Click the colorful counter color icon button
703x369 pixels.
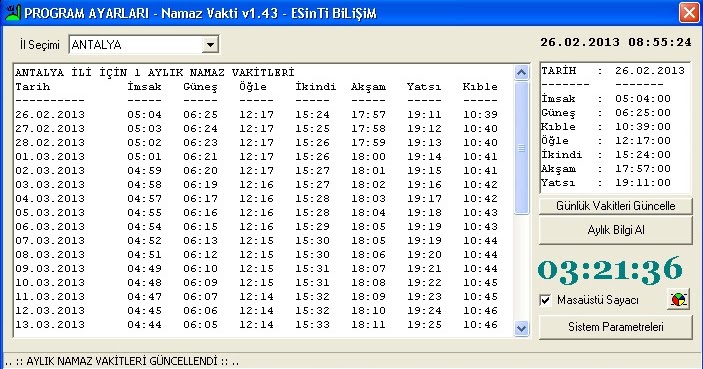[x=678, y=300]
